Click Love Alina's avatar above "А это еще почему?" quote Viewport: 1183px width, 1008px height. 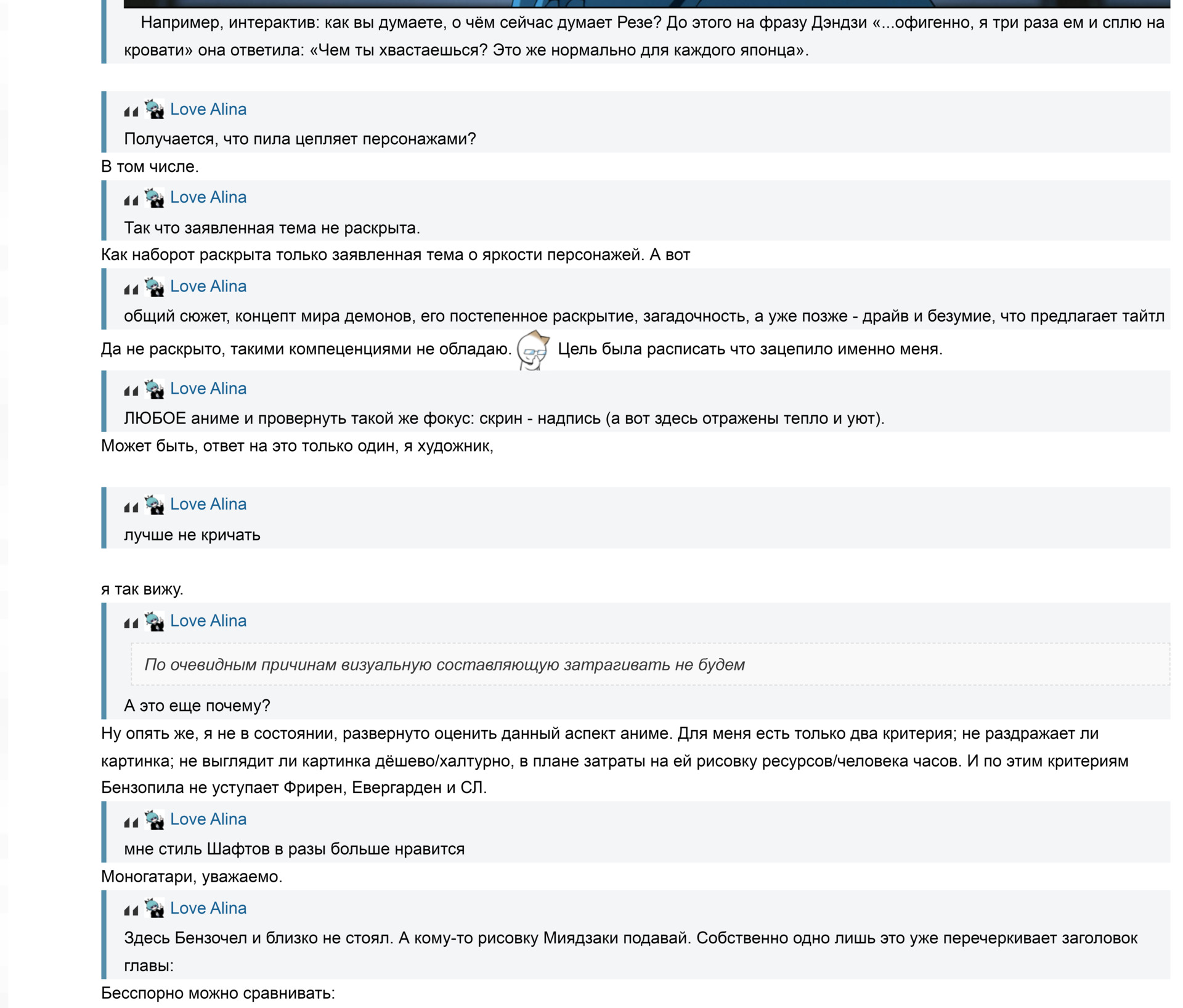point(154,621)
